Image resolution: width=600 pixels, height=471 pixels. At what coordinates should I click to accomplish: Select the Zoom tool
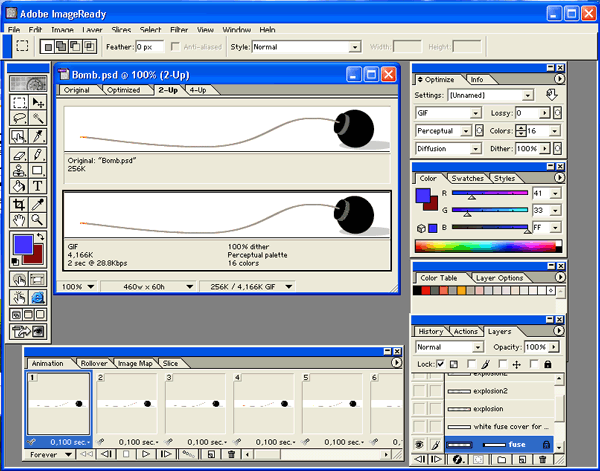pyautogui.click(x=38, y=220)
